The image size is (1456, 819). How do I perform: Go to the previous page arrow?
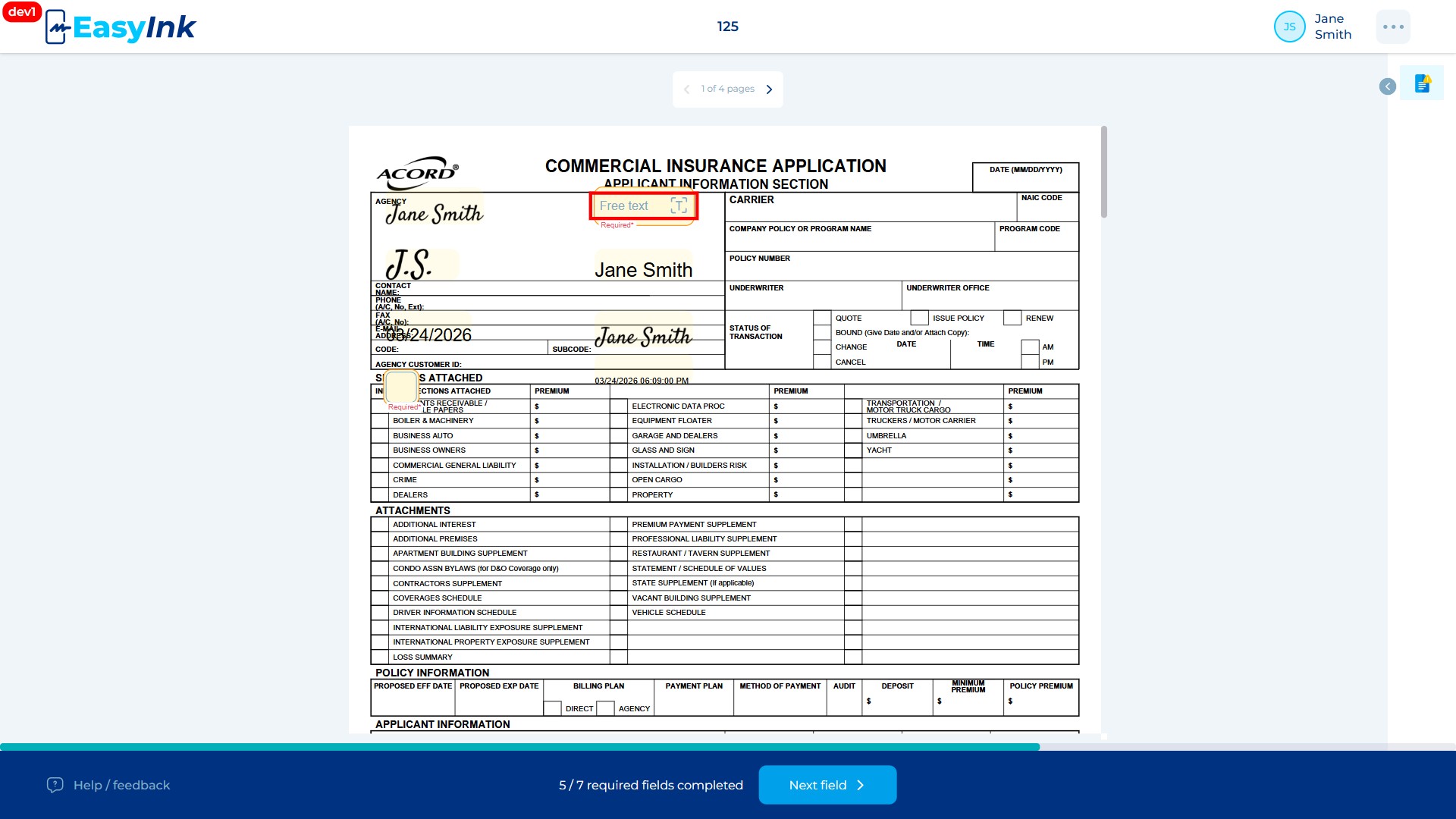(x=686, y=89)
